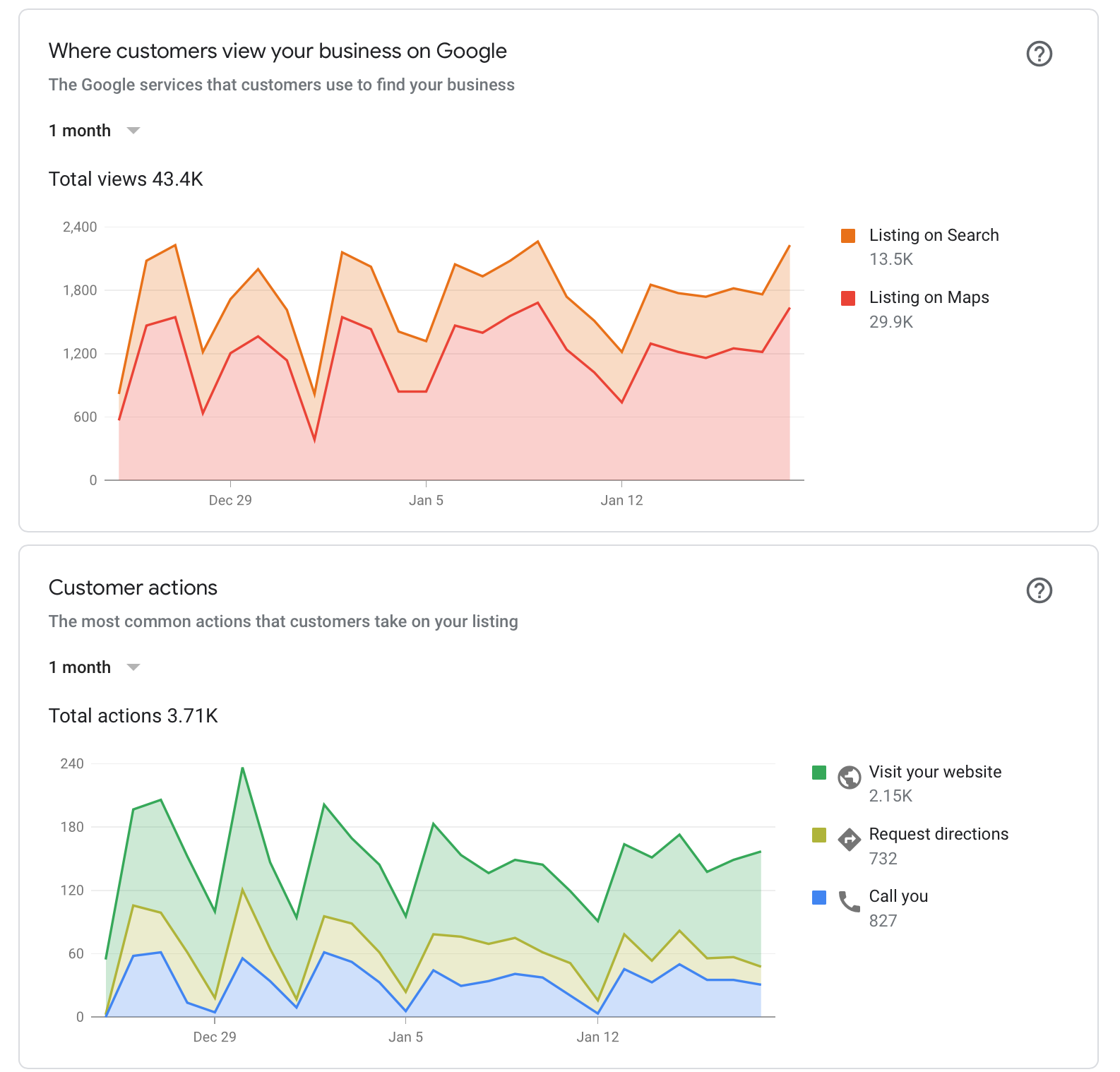Click the Total views 43.4K text
The width and height of the screenshot is (1120, 1072).
coord(126,179)
